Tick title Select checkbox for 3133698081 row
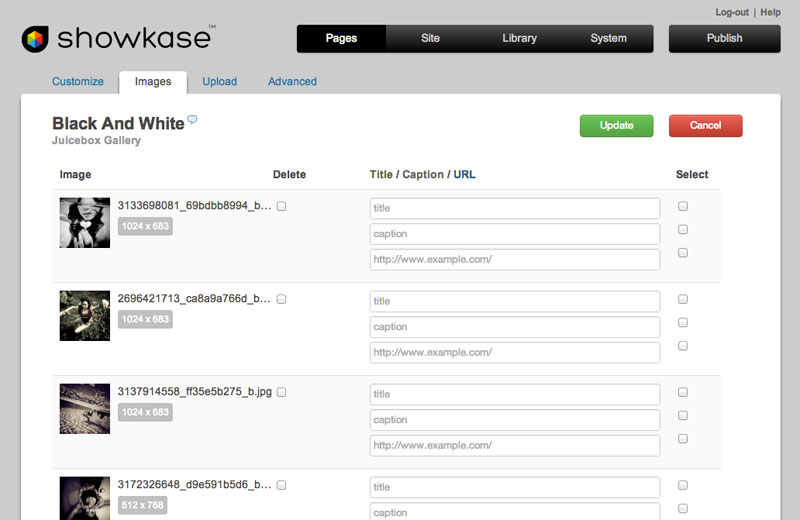The image size is (800, 520). tap(683, 206)
